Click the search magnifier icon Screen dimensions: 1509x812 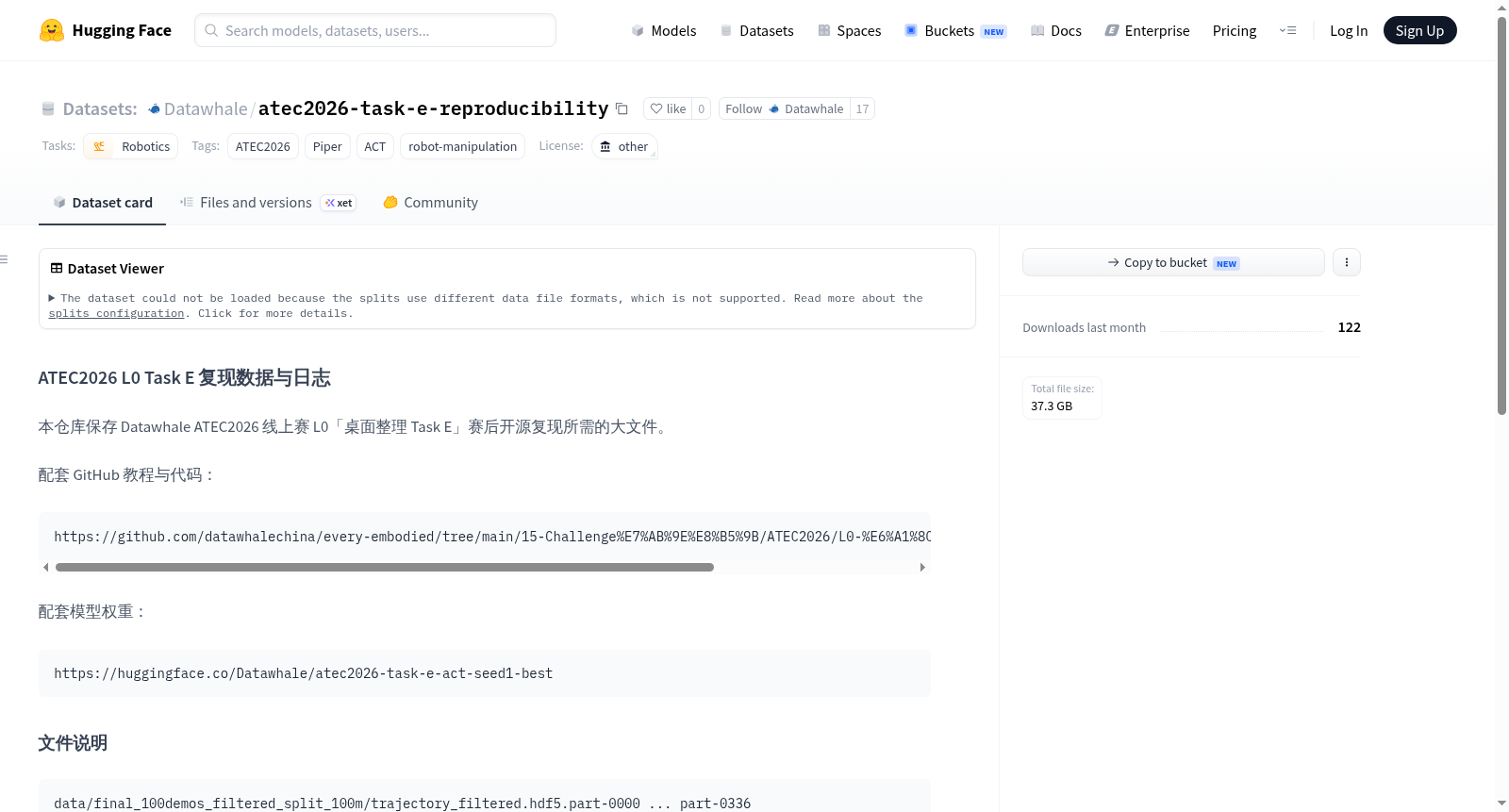pyautogui.click(x=212, y=30)
